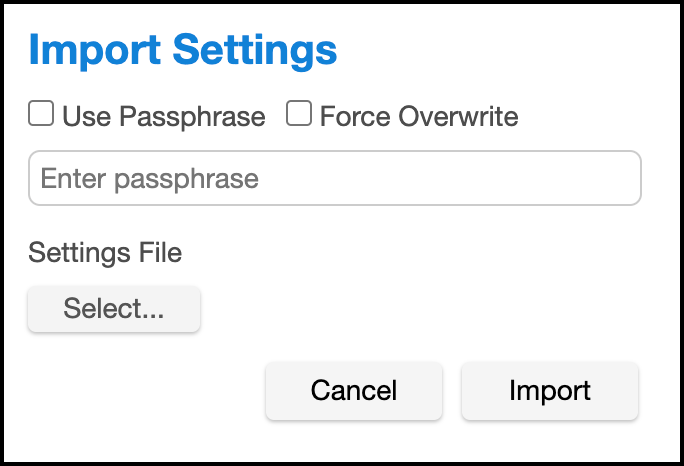The image size is (684, 466).
Task: Click the 'Force Overwrite' label text
Action: click(418, 117)
